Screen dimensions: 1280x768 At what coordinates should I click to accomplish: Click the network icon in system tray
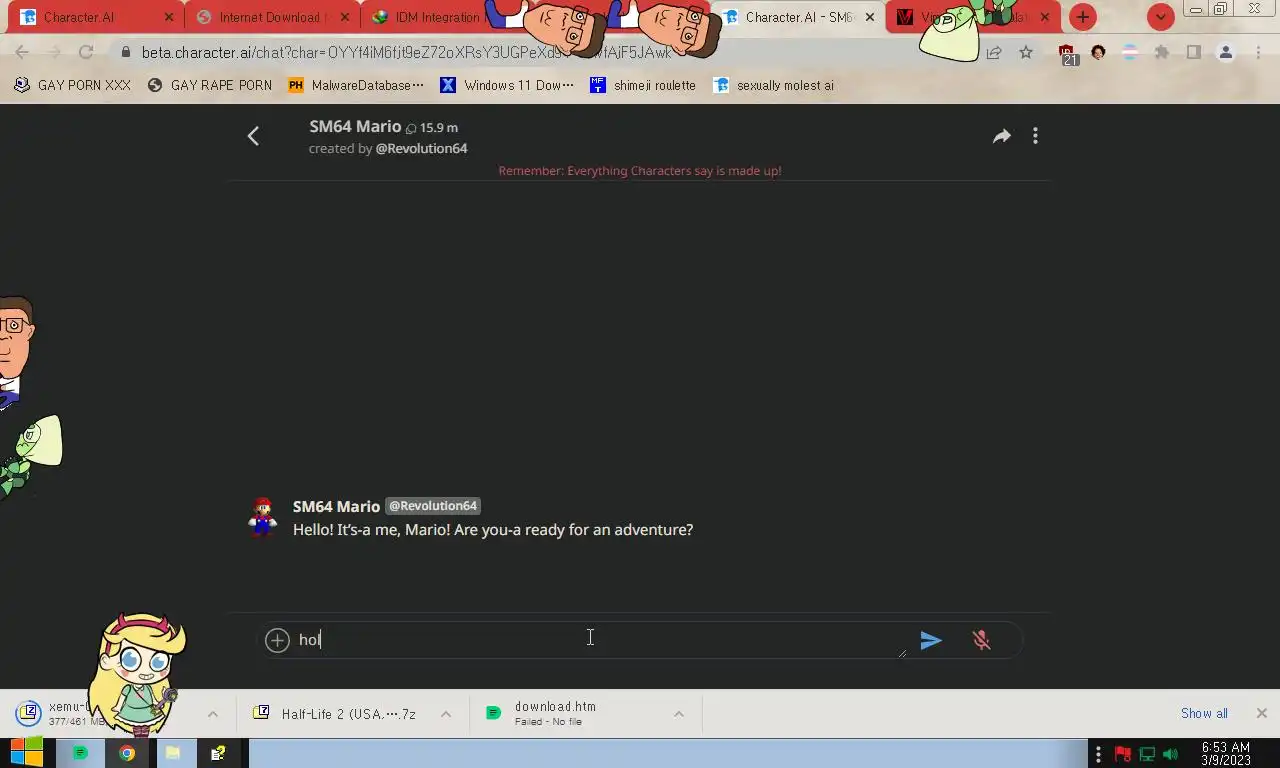(x=1147, y=754)
